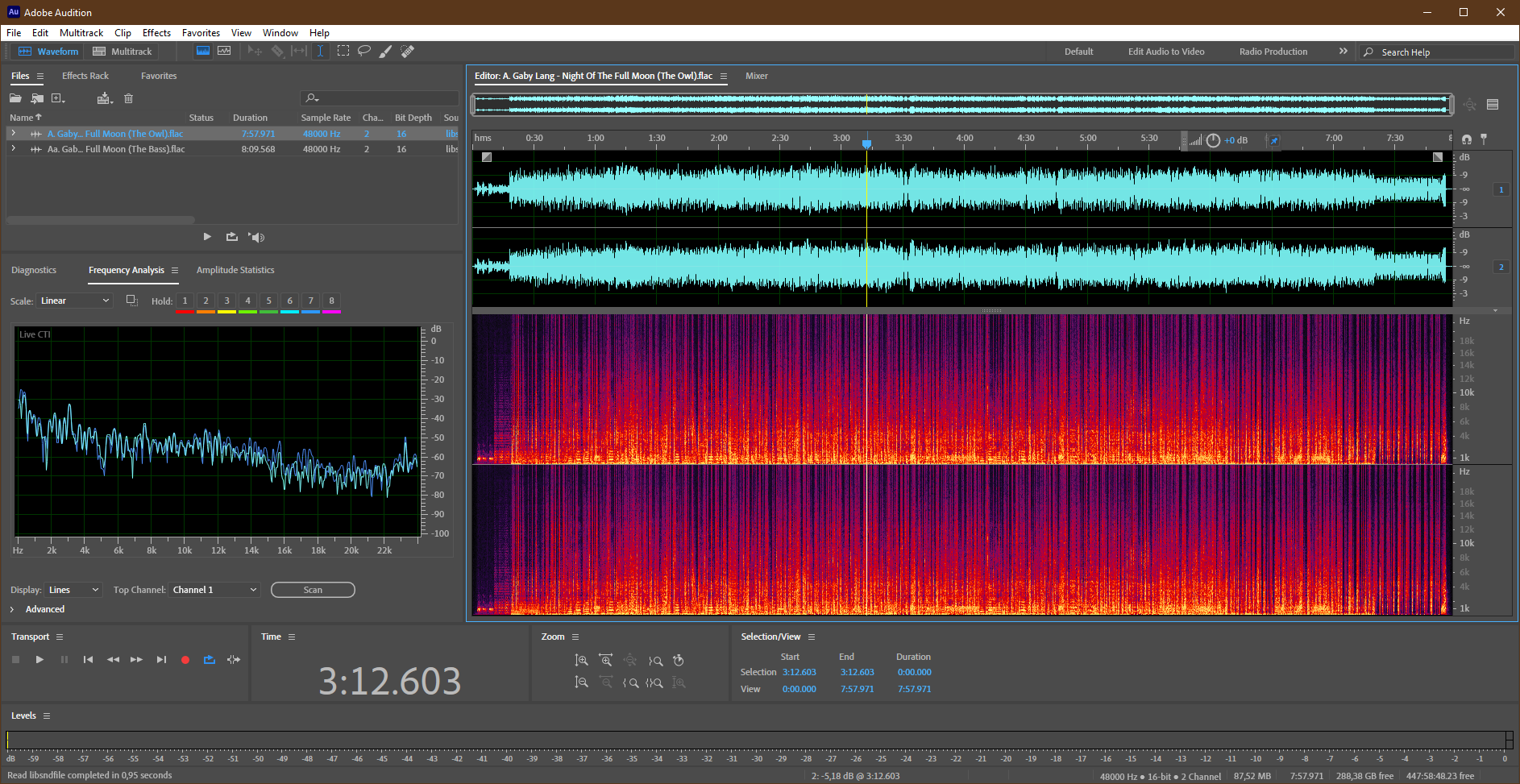
Task: Click the transport Play button
Action: tap(39, 659)
